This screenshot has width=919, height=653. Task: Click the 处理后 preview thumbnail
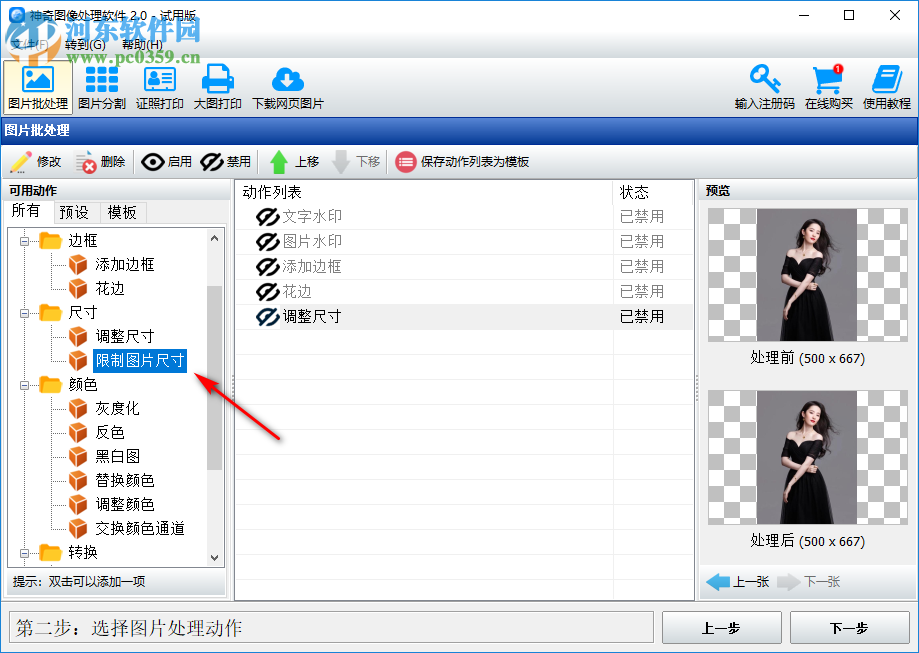point(808,458)
